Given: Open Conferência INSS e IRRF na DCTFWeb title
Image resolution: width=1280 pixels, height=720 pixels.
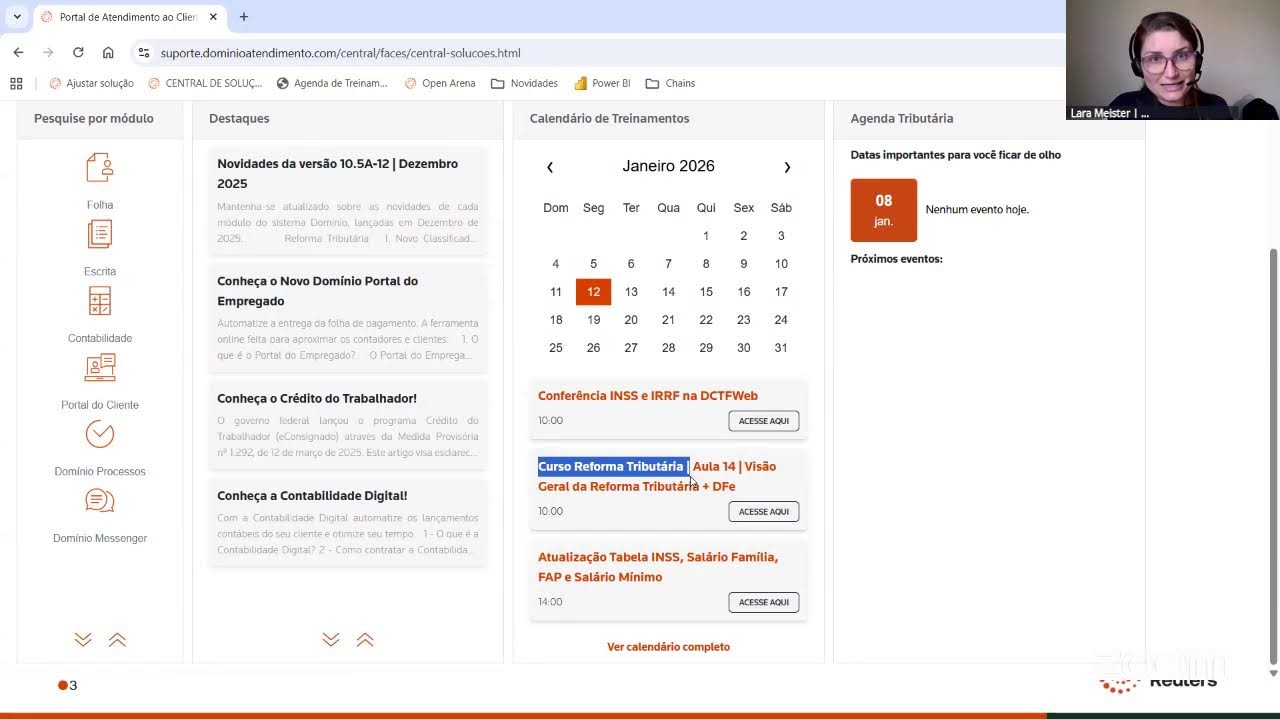Looking at the screenshot, I should [648, 396].
